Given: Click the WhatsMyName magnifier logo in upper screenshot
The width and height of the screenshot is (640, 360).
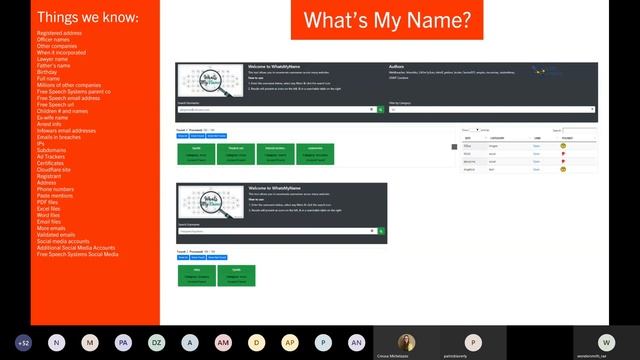Looking at the screenshot, I should (211, 81).
